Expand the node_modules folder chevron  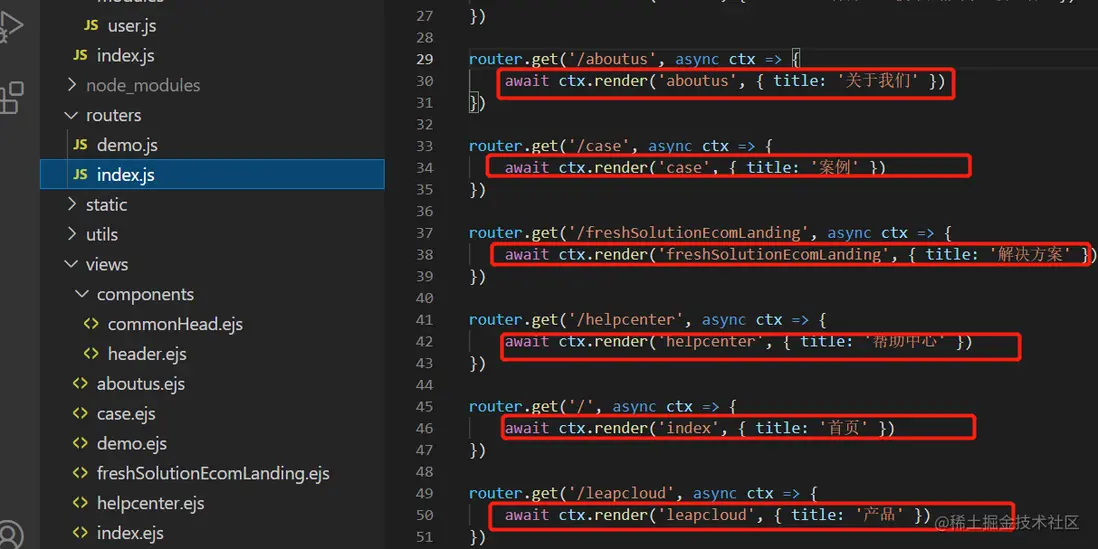pos(71,85)
